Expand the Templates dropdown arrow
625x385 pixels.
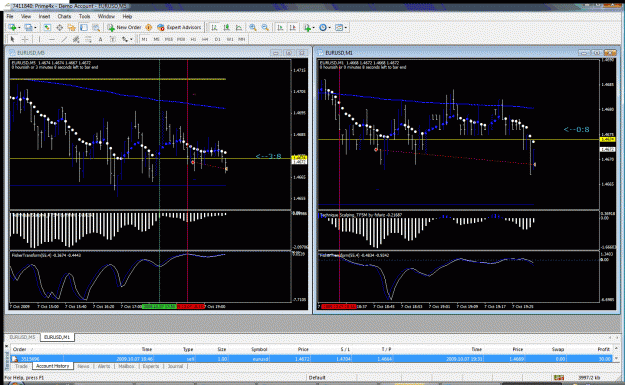pos(346,28)
